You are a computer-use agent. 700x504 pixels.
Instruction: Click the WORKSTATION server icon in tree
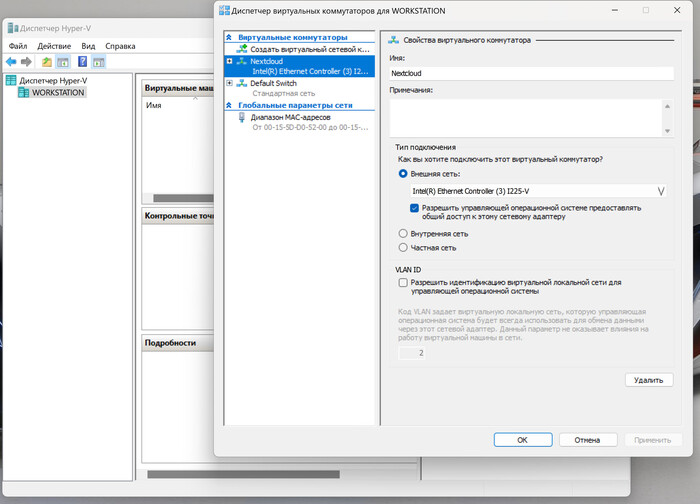click(24, 92)
